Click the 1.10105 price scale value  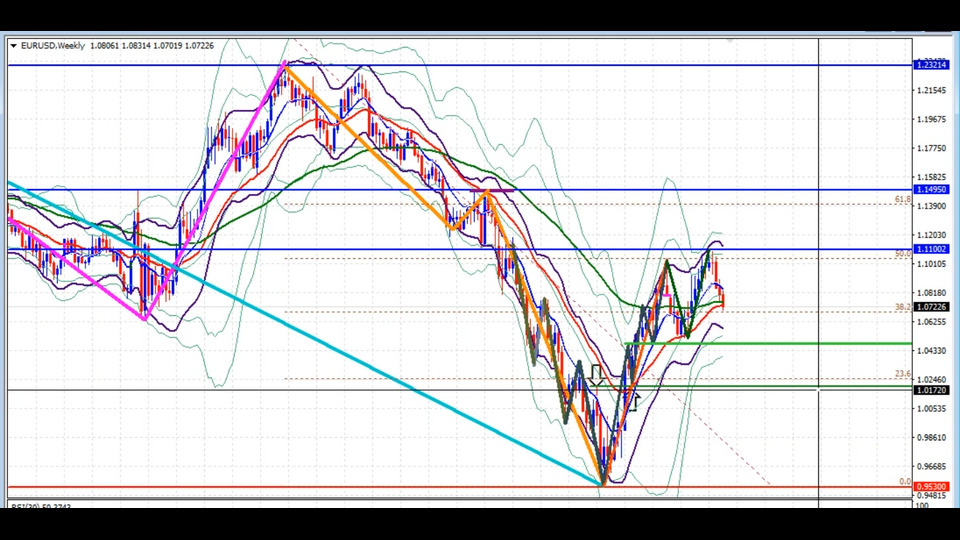click(x=931, y=264)
